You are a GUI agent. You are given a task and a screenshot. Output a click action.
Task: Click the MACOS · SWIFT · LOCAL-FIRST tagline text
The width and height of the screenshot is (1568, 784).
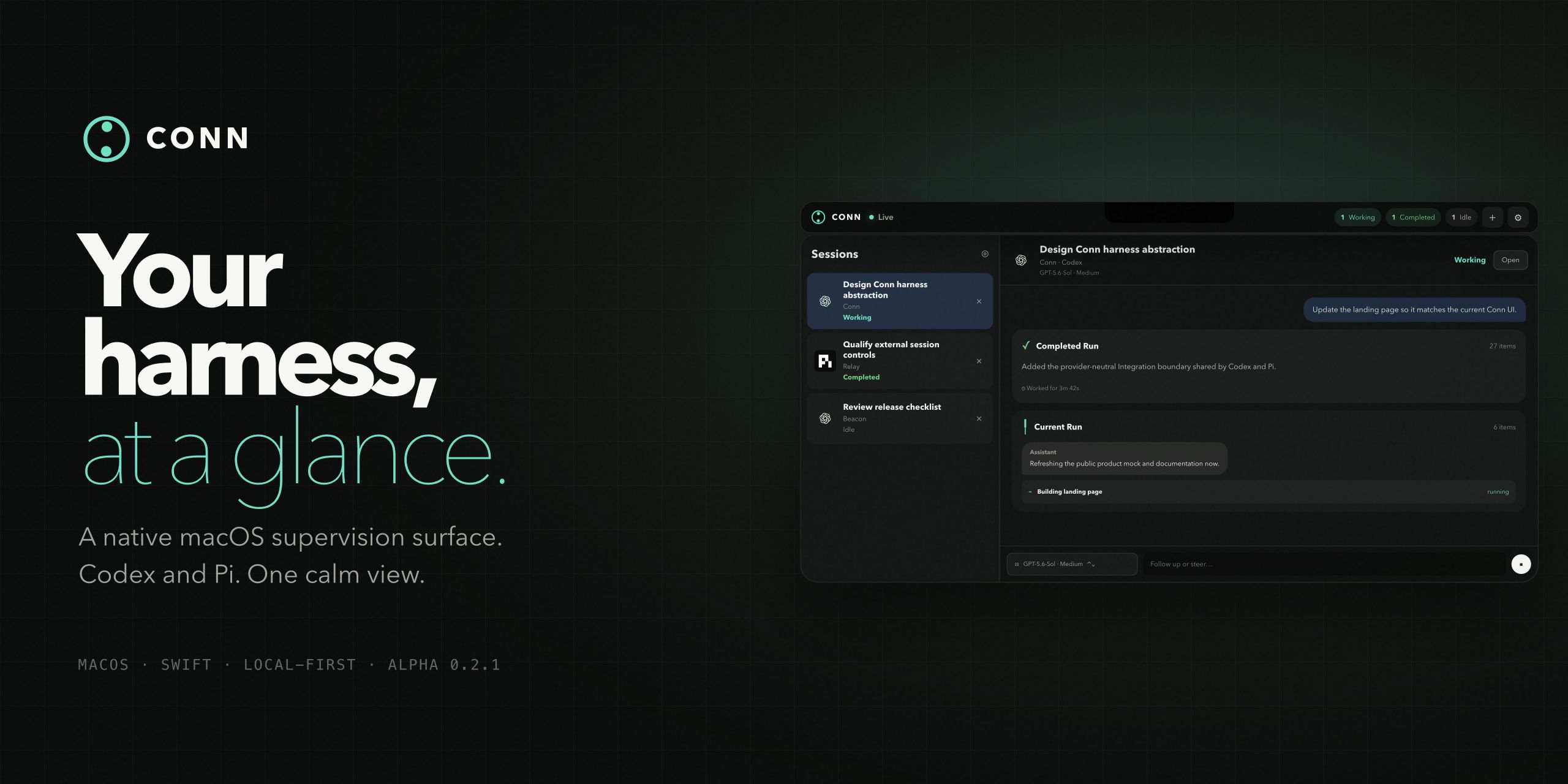[289, 665]
